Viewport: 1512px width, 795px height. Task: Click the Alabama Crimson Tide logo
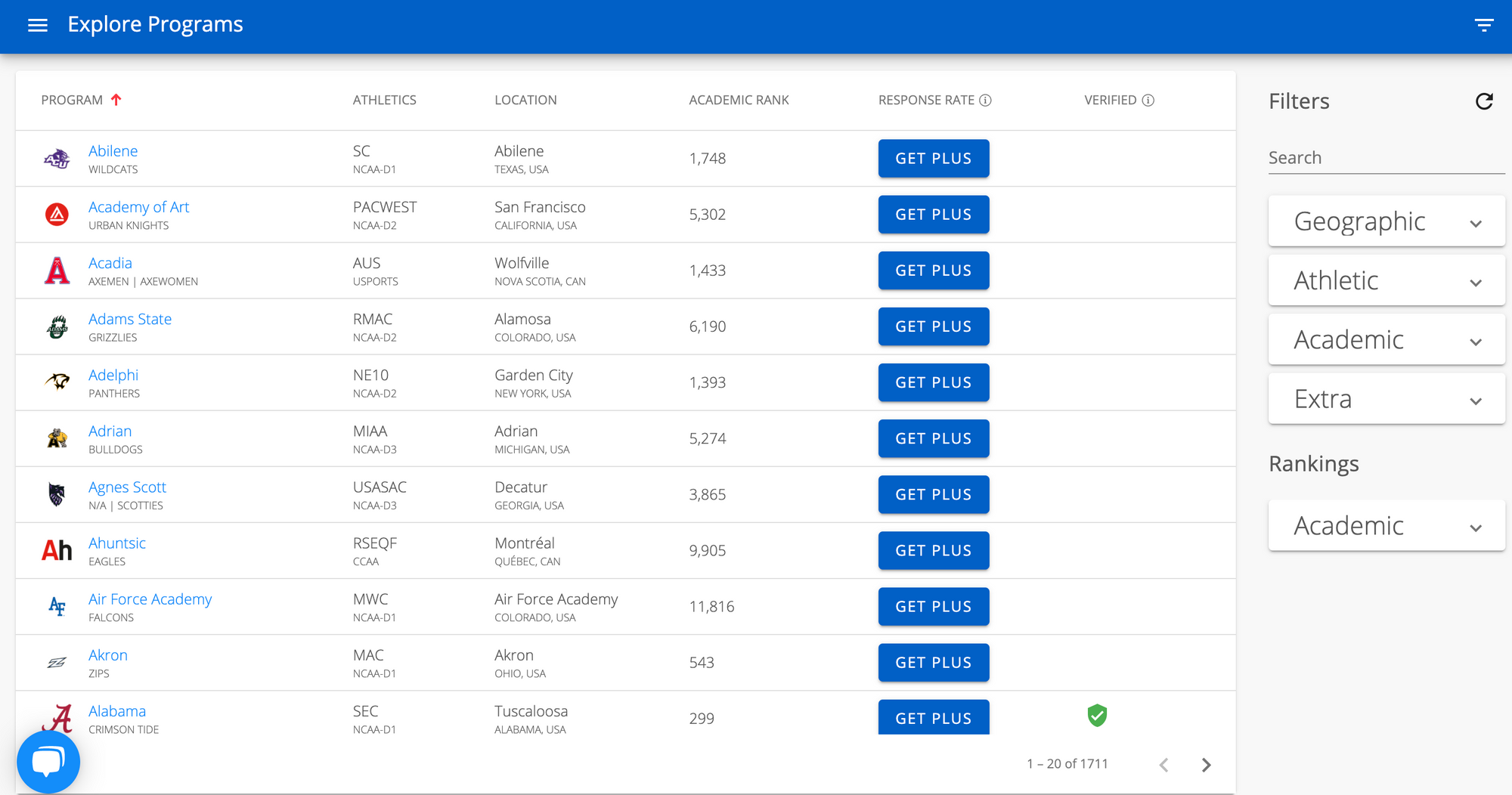[x=58, y=719]
